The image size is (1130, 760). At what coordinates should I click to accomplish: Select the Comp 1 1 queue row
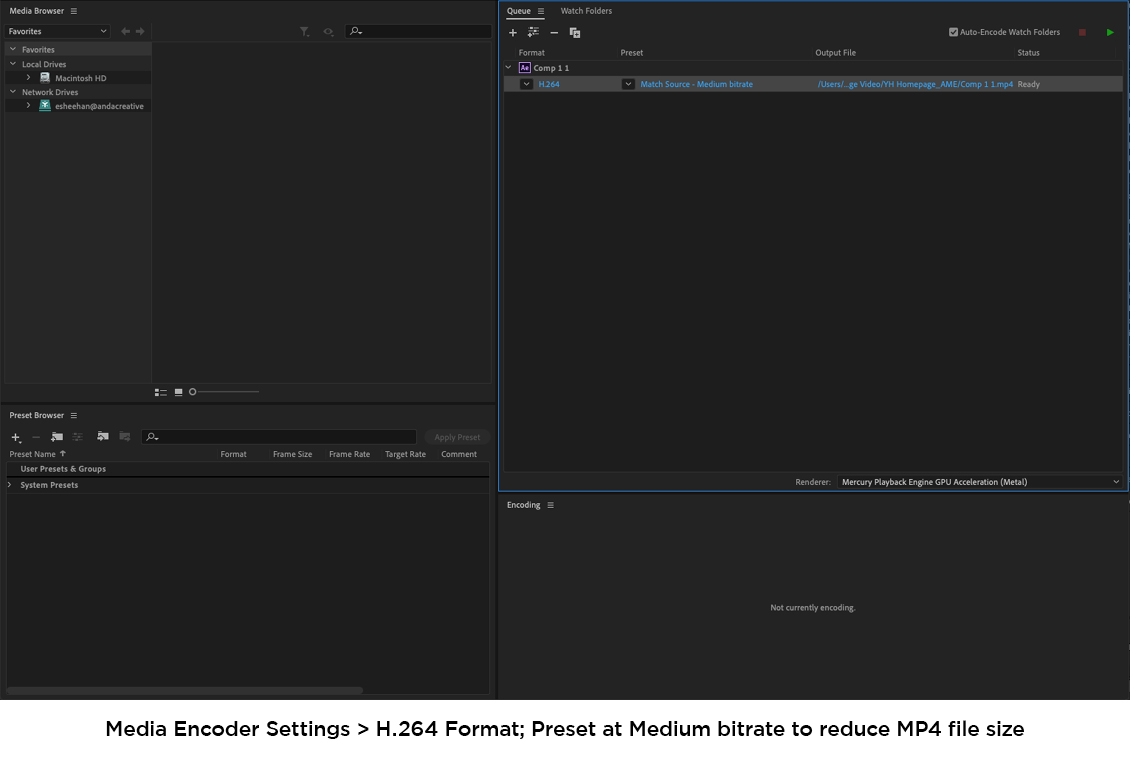coord(813,68)
